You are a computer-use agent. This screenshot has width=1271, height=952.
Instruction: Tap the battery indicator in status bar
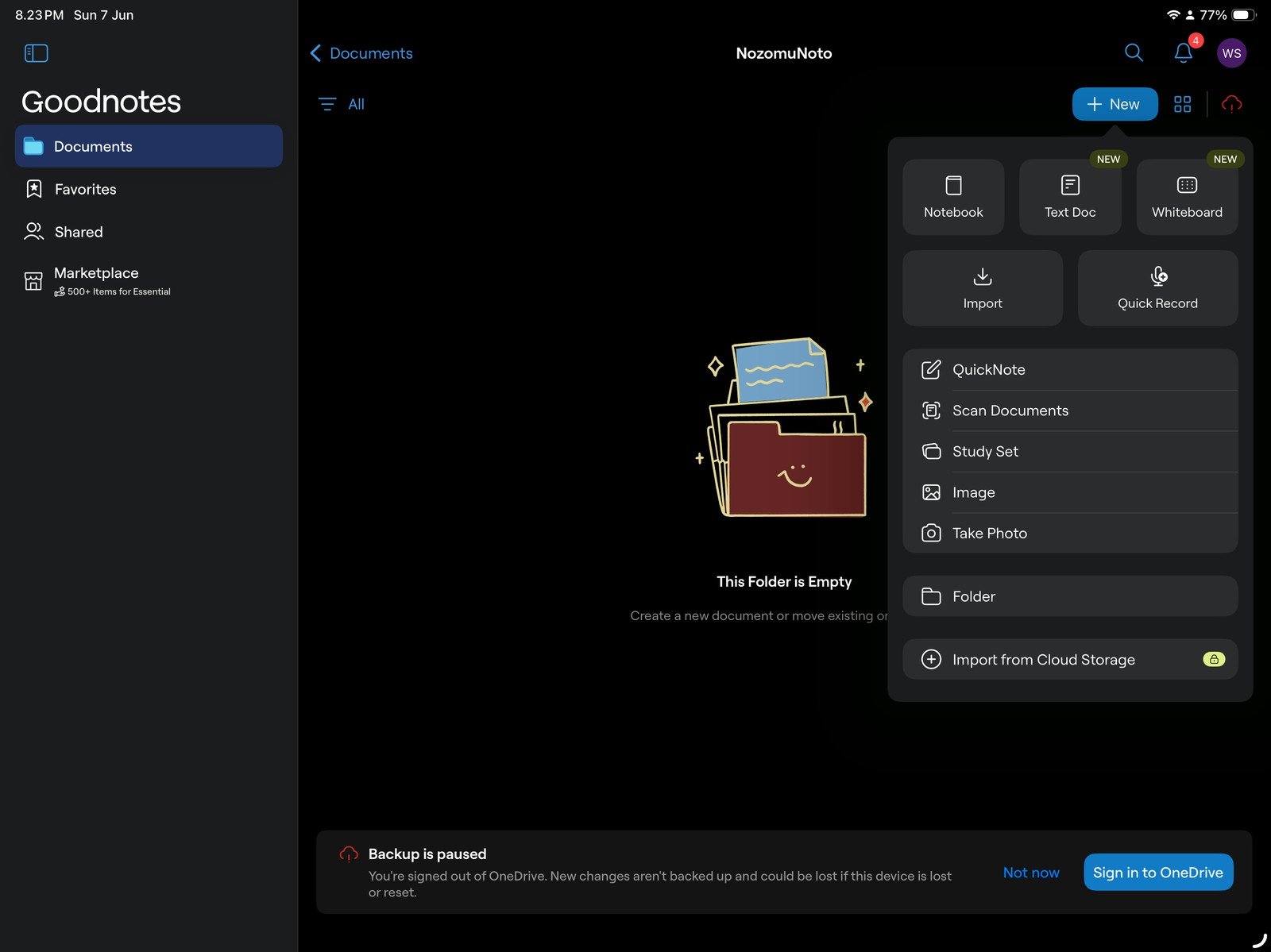1244,15
